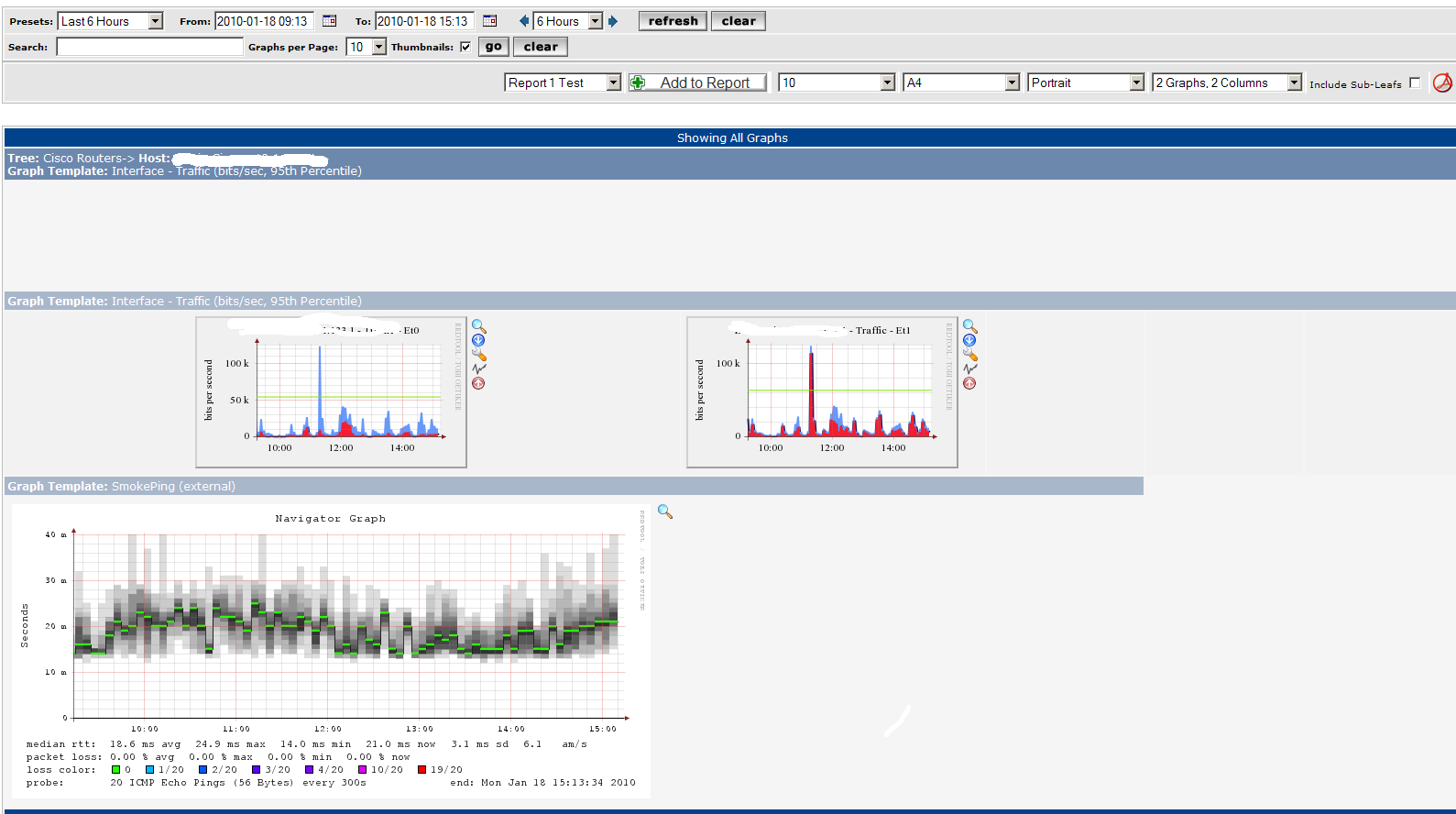Open the Graphs per Page dropdown

click(x=367, y=47)
